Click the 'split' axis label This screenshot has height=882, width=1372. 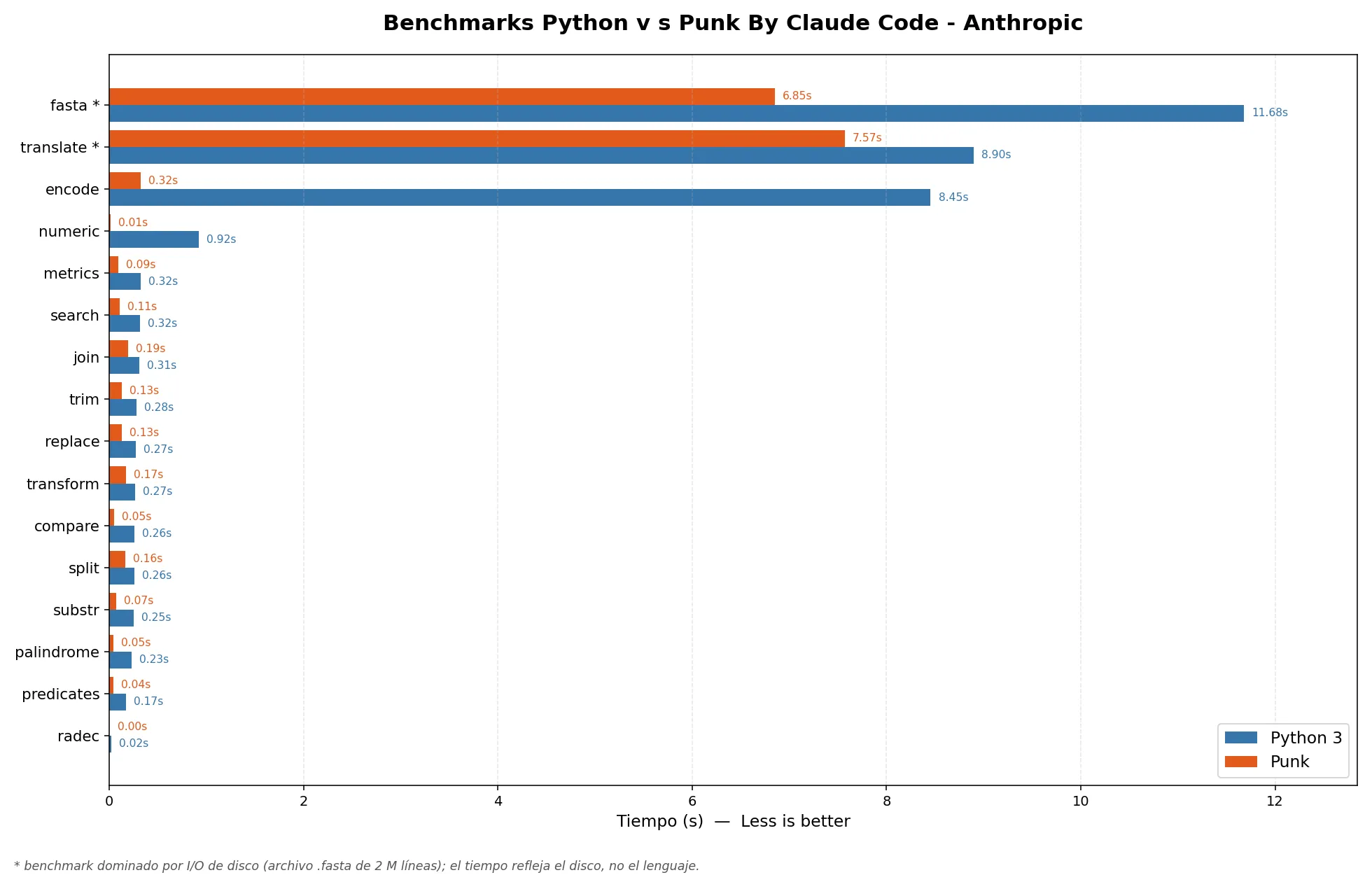pos(84,568)
